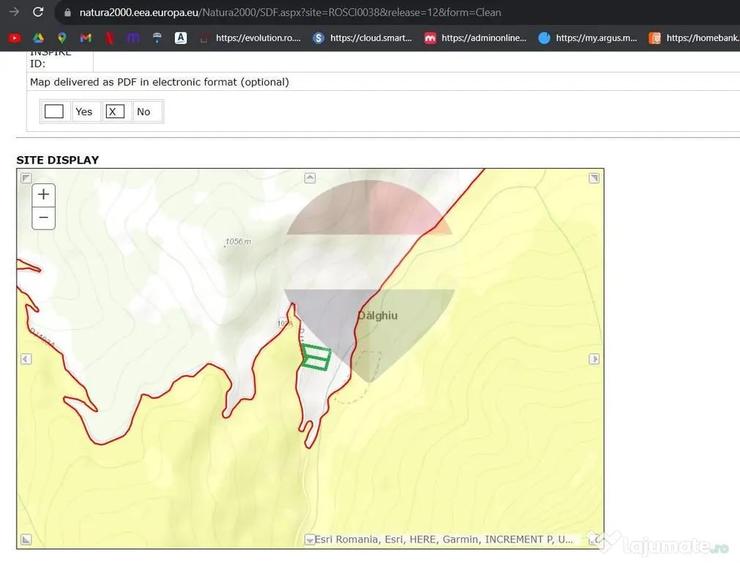Viewport: 740px width, 563px height.
Task: Open the evolution.ro bookmark
Action: point(250,38)
